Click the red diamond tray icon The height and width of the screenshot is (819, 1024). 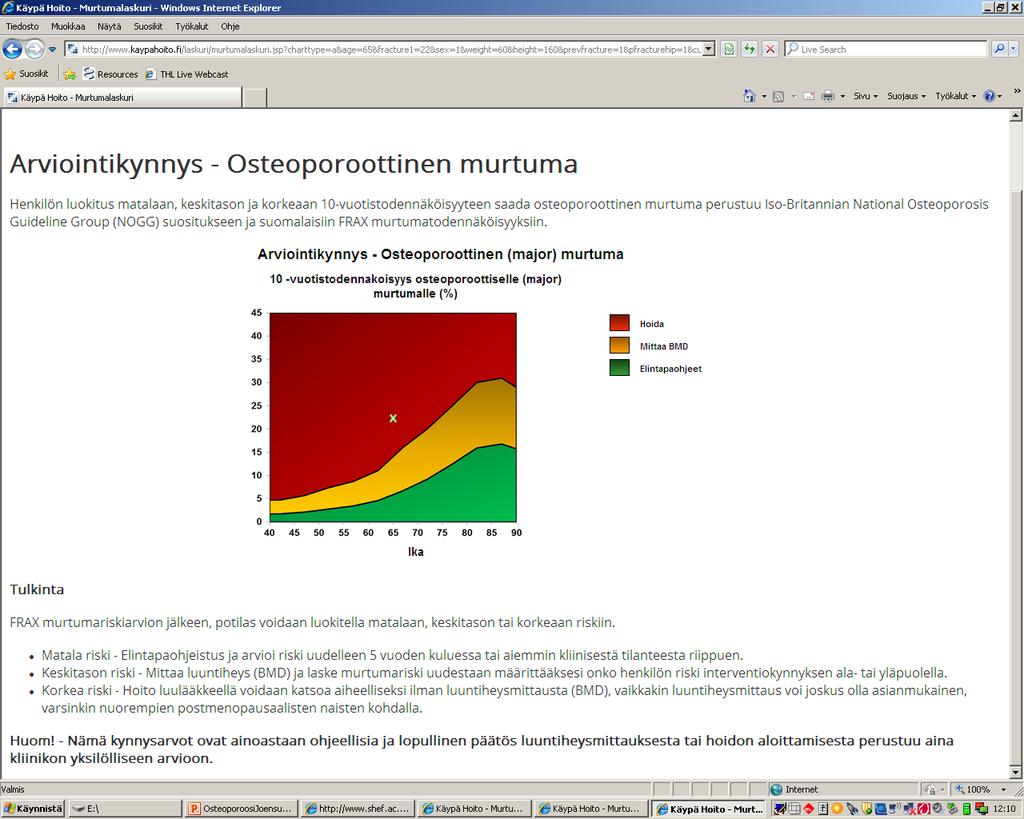(808, 809)
